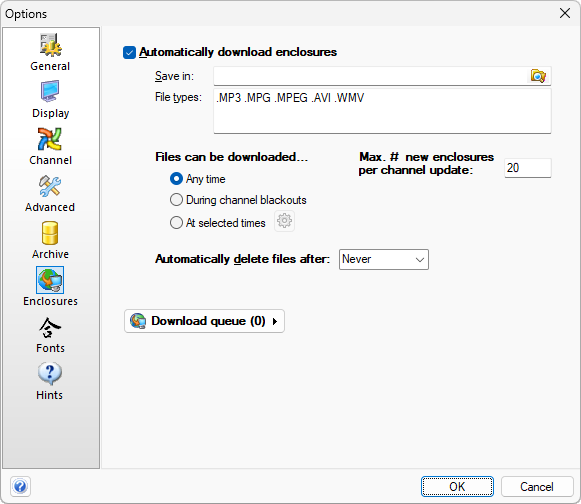Click the help icon at bottom left

click(x=20, y=486)
